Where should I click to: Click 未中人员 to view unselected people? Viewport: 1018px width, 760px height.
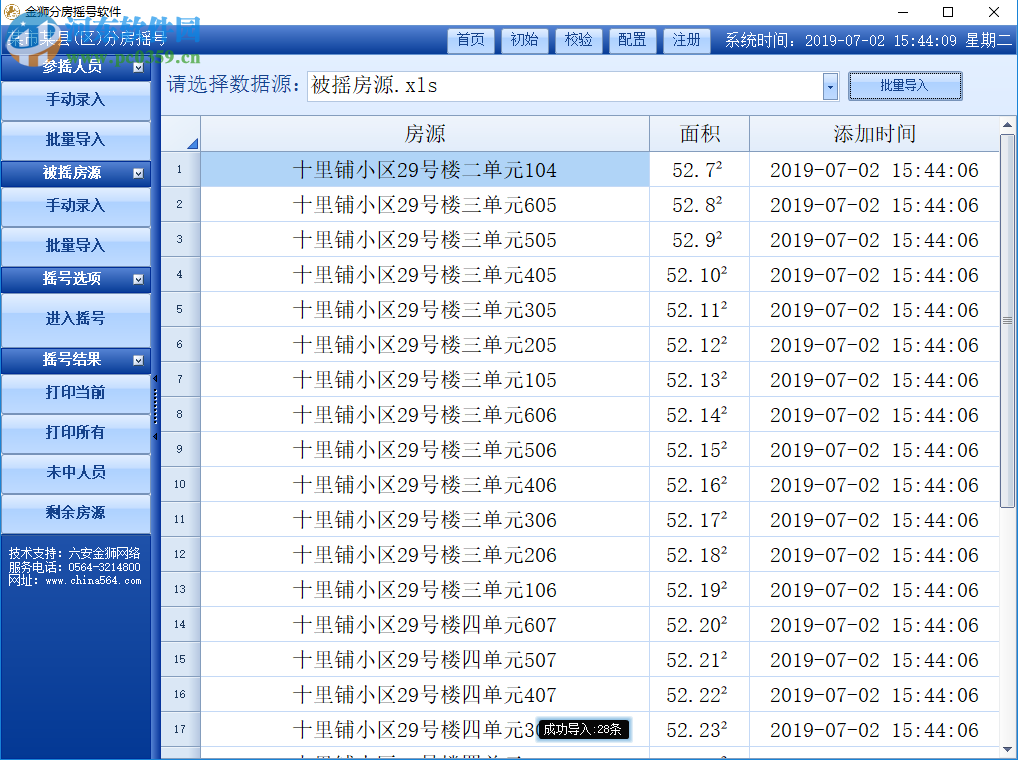point(75,471)
